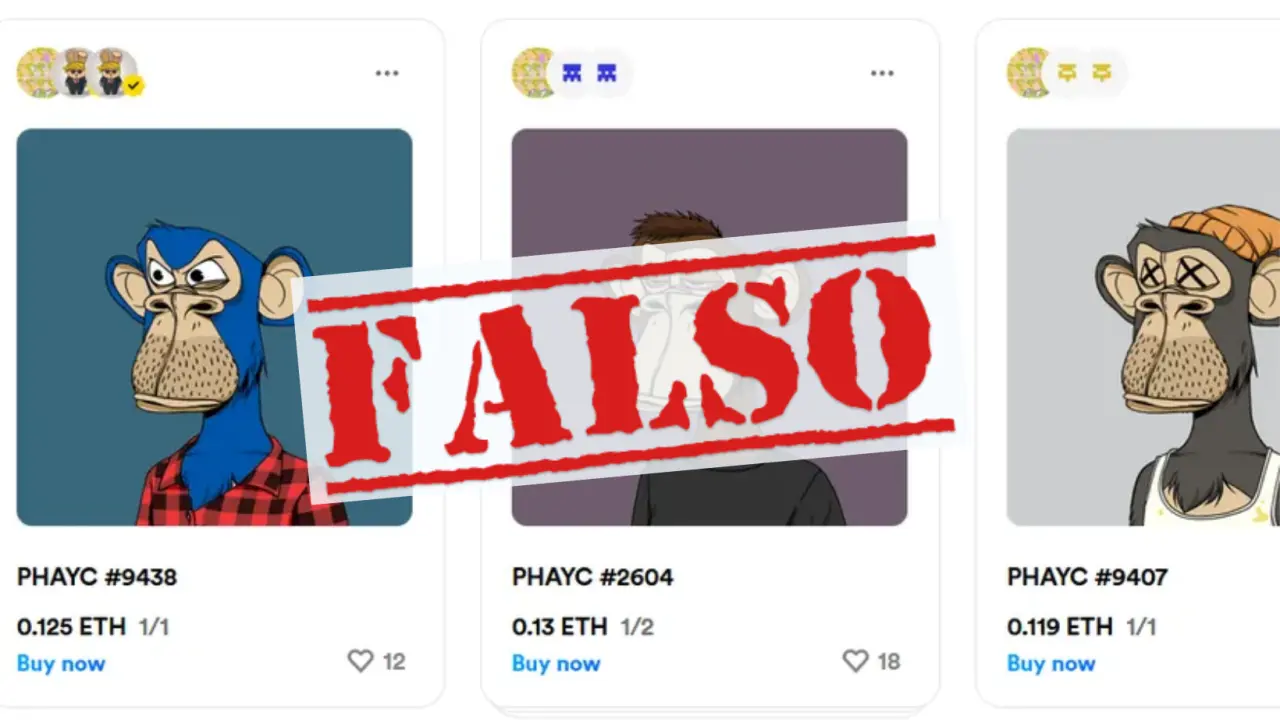Viewport: 1280px width, 720px height.
Task: Open three-dot menu on PHAYC #2604 card
Action: tap(882, 73)
